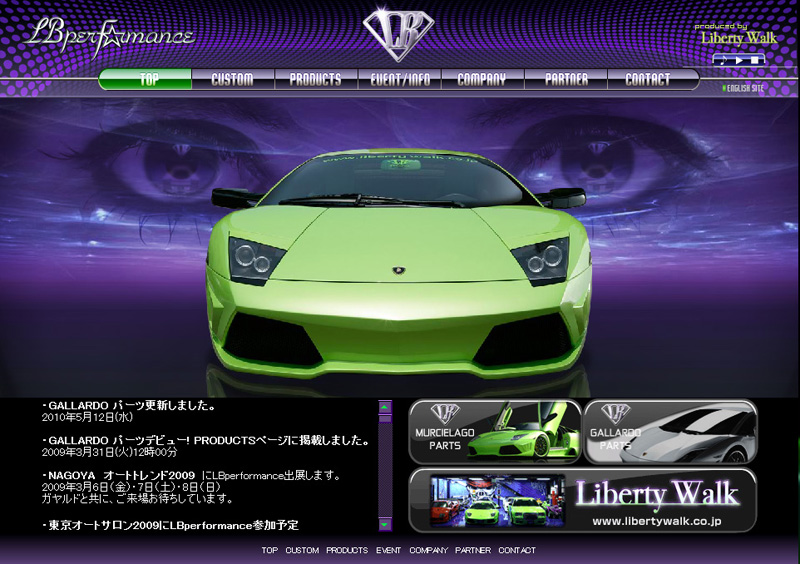The image size is (800, 564).
Task: Click the news scrollbar up arrow
Action: point(385,407)
